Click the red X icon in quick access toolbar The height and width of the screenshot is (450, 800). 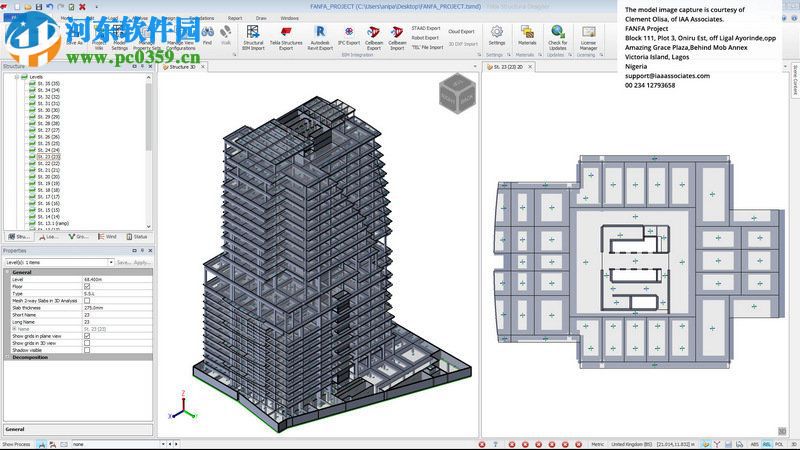click(x=82, y=7)
